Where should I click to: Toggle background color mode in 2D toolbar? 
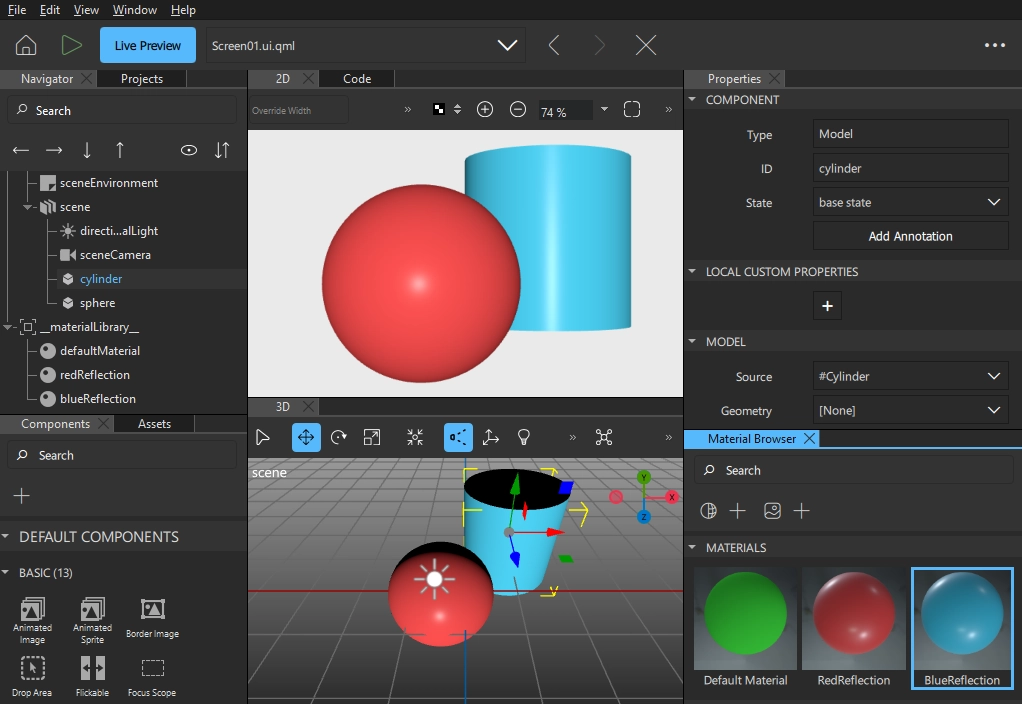[x=440, y=109]
